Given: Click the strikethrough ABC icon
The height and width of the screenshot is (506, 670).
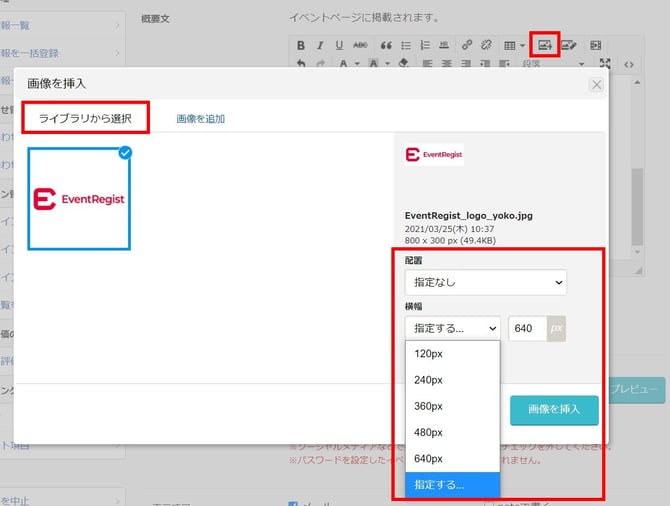Looking at the screenshot, I should [x=360, y=45].
